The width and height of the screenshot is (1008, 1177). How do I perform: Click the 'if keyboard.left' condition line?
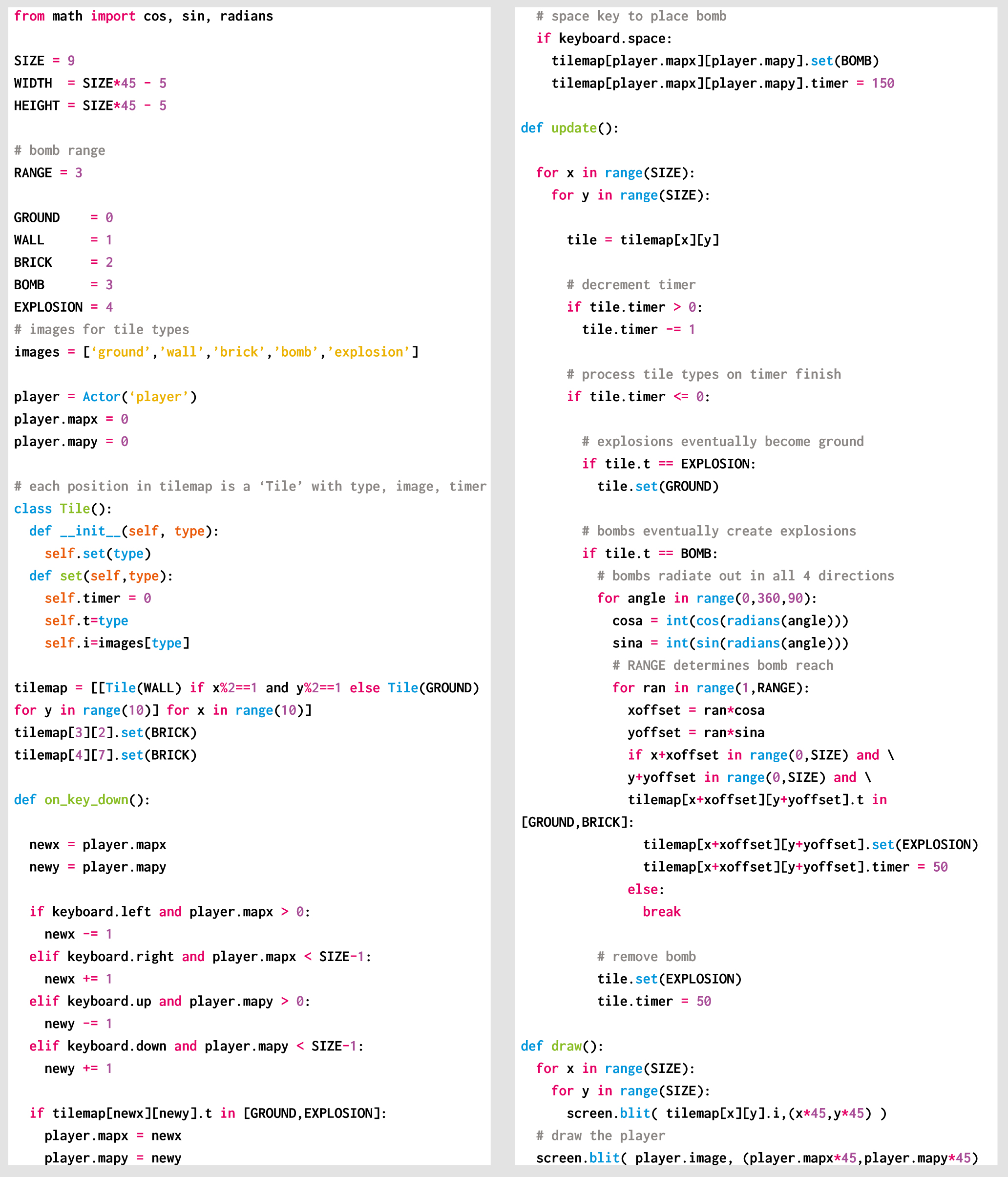(x=170, y=912)
